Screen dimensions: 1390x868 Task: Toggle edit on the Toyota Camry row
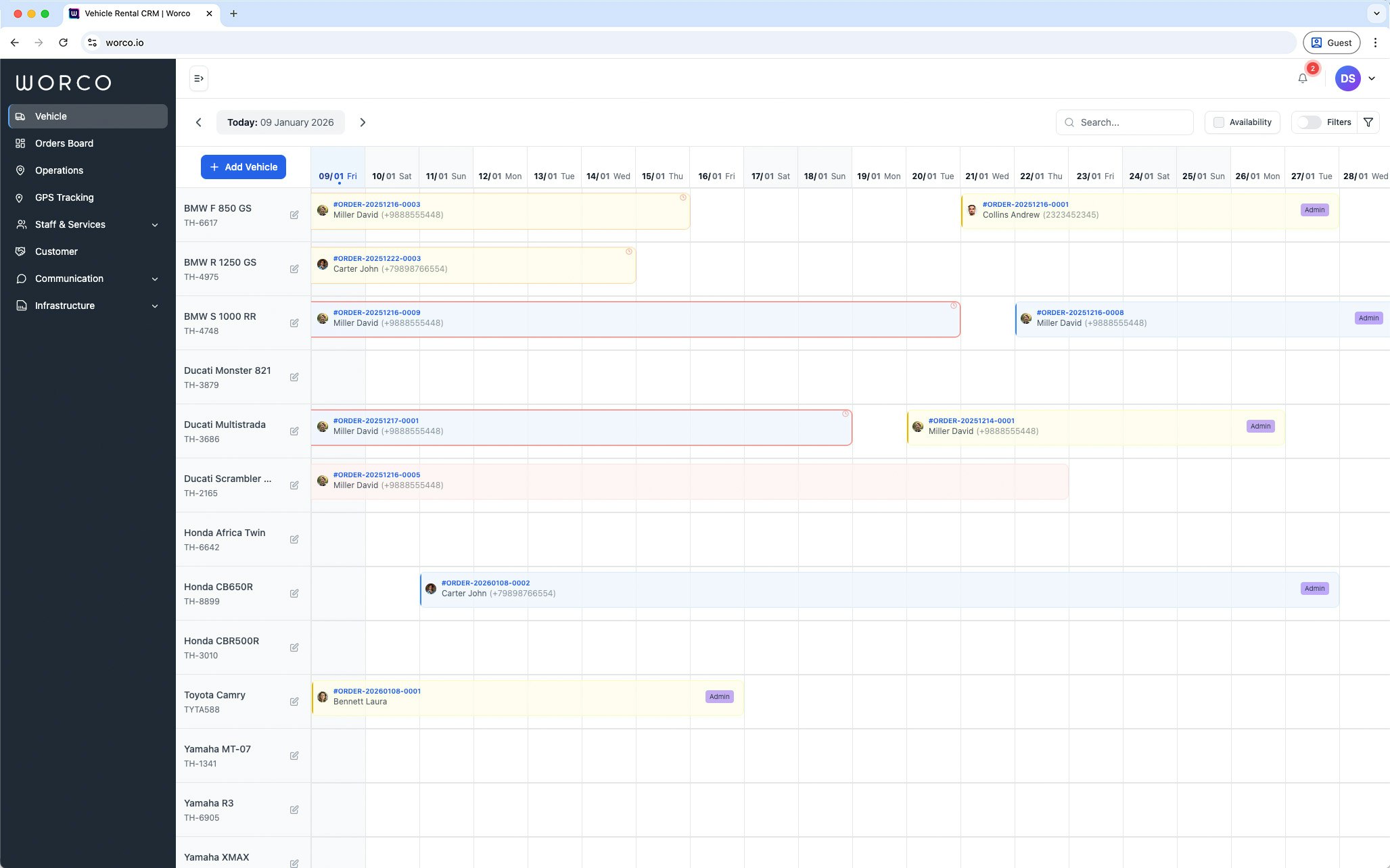(x=294, y=701)
